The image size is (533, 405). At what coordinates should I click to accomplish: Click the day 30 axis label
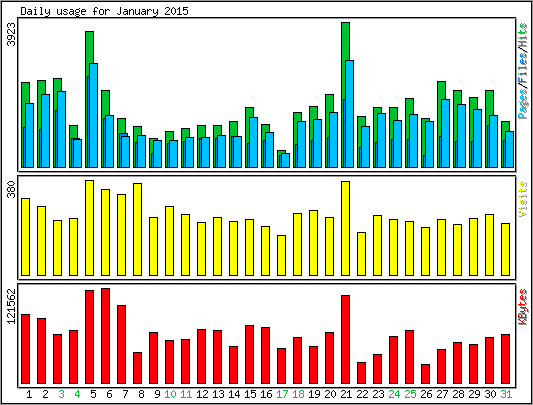(490, 394)
